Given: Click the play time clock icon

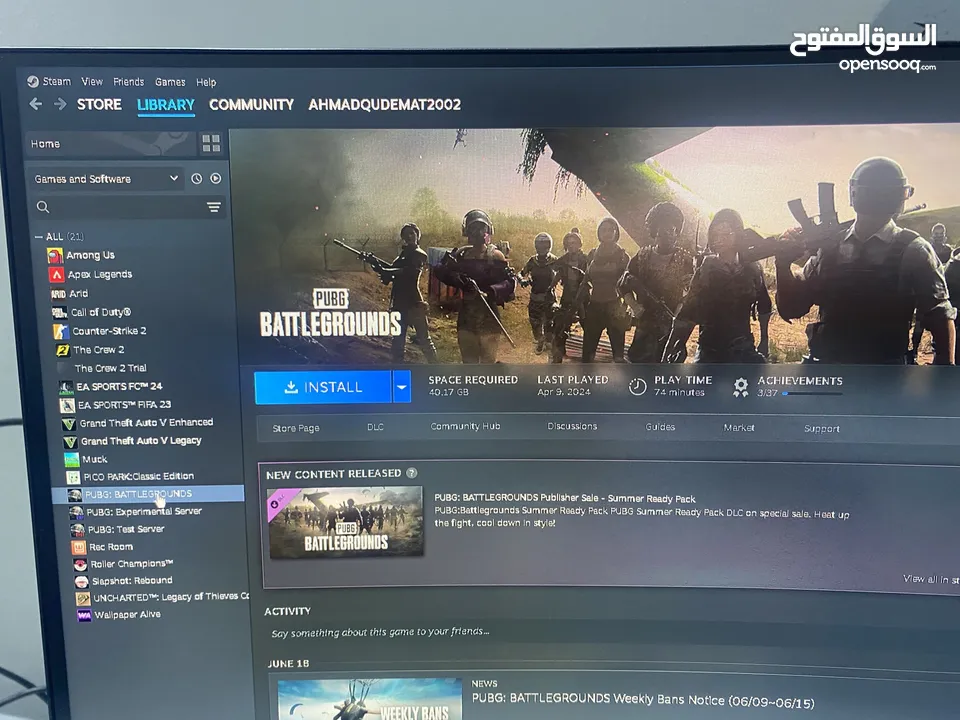Looking at the screenshot, I should point(637,386).
